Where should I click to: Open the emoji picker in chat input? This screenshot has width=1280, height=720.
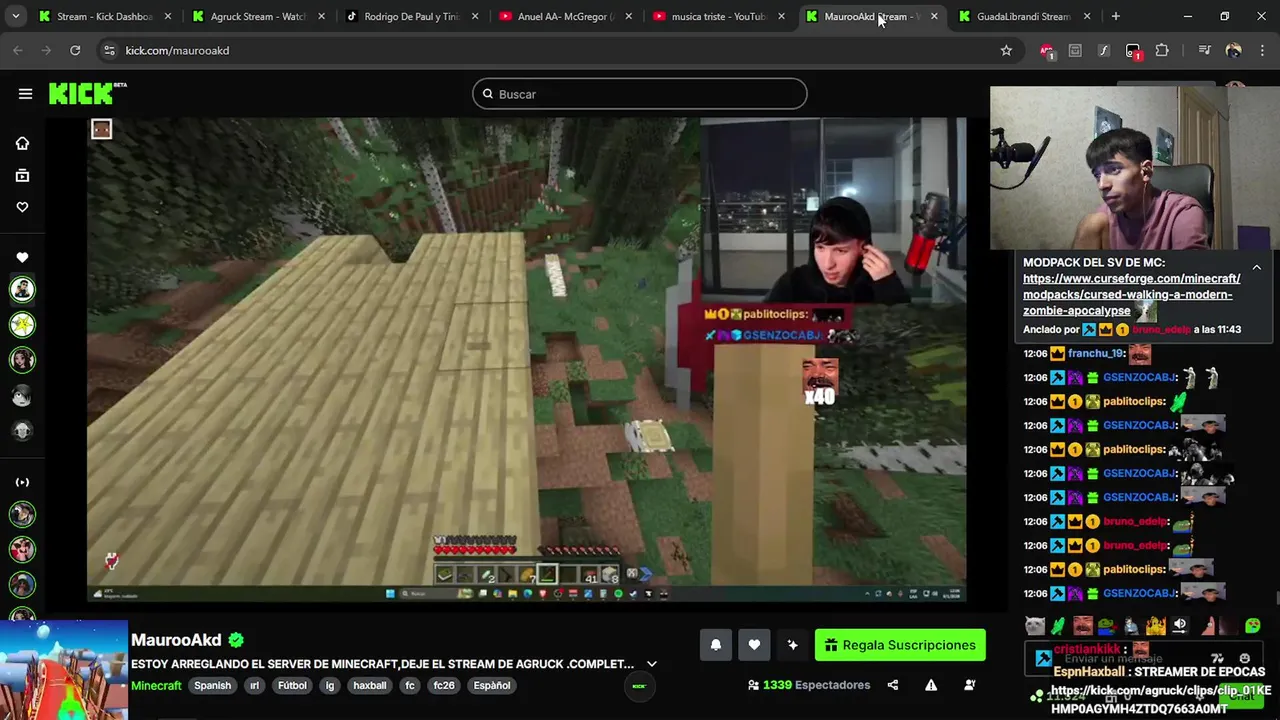click(1244, 659)
